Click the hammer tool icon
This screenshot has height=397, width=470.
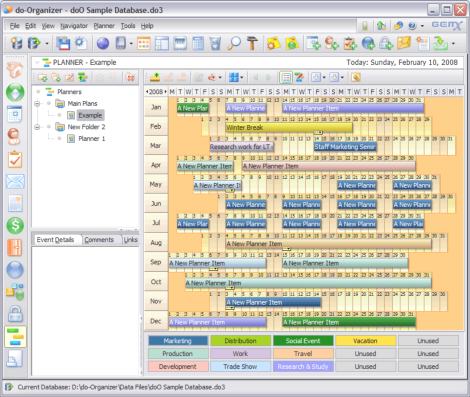pyautogui.click(x=252, y=43)
